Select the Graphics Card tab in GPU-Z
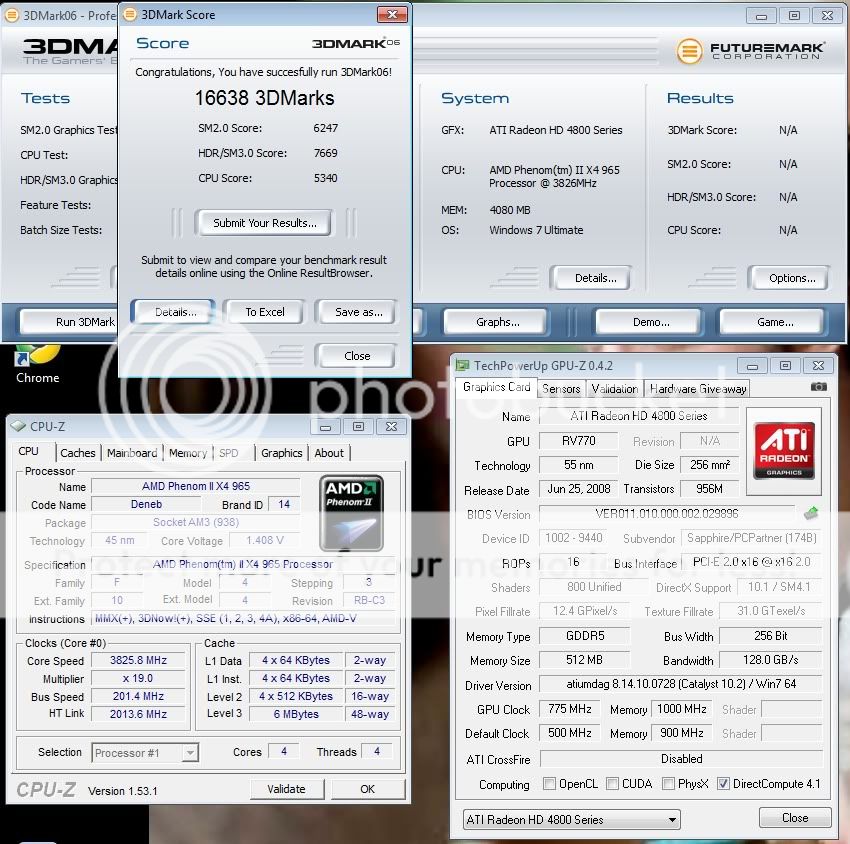This screenshot has height=844, width=850. (496, 387)
